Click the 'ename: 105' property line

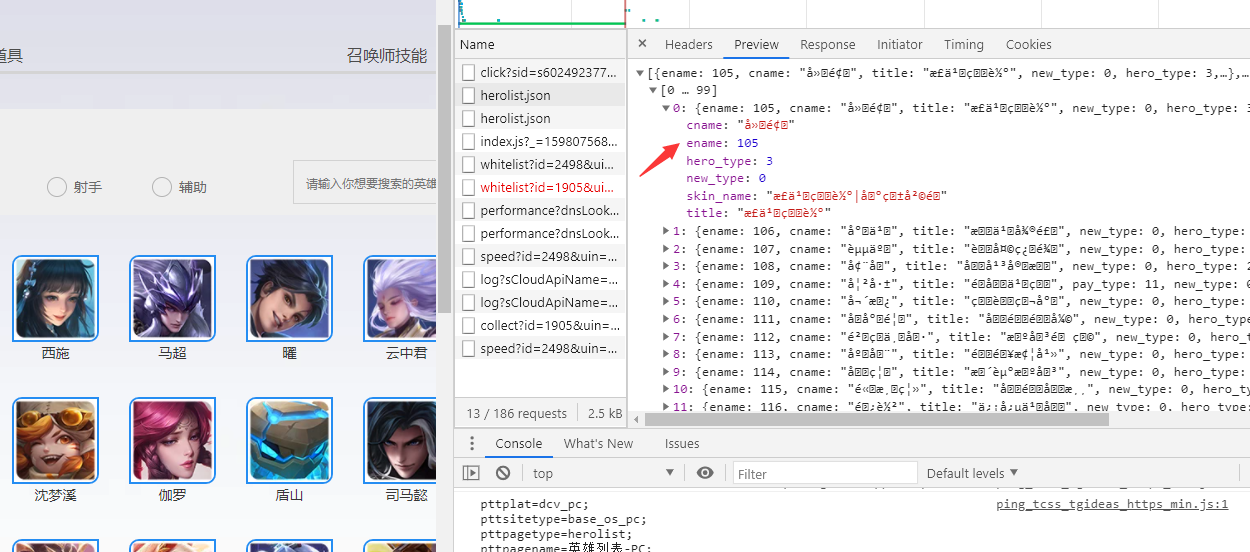pyautogui.click(x=722, y=143)
